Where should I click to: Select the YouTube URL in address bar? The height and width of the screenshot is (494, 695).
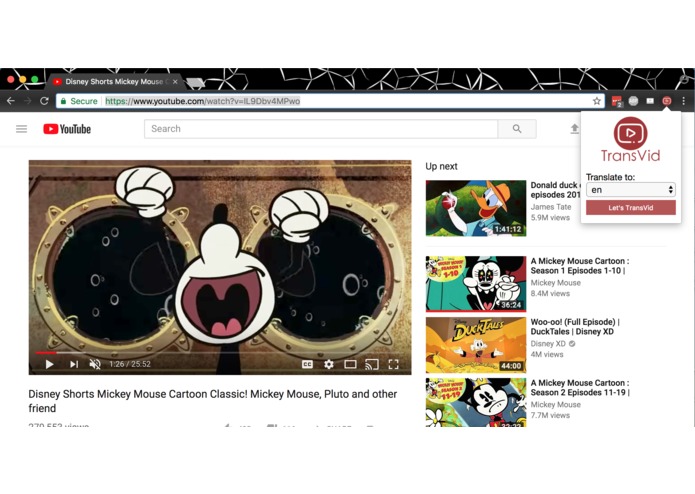tap(203, 101)
